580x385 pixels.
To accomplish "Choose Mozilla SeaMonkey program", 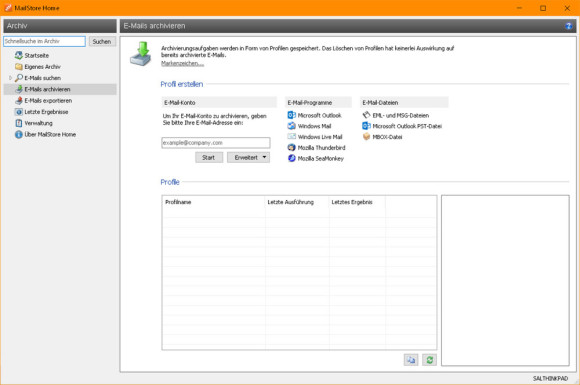I will coord(321,158).
